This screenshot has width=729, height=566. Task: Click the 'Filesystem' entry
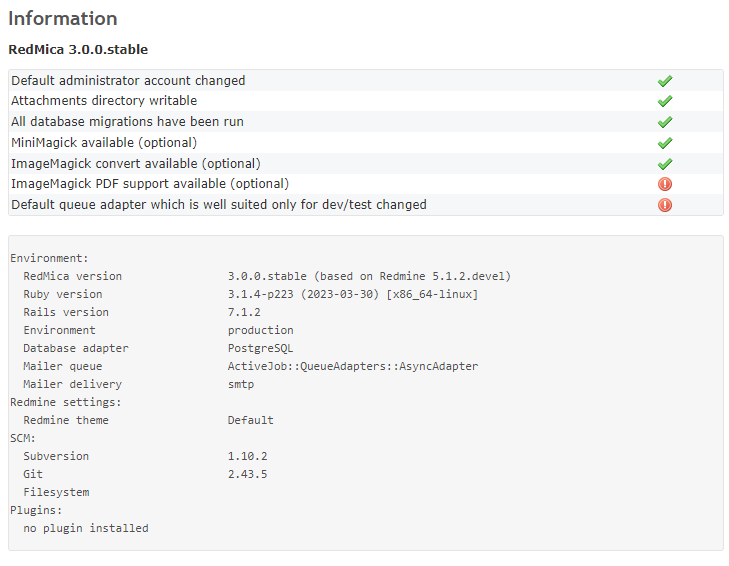[56, 493]
